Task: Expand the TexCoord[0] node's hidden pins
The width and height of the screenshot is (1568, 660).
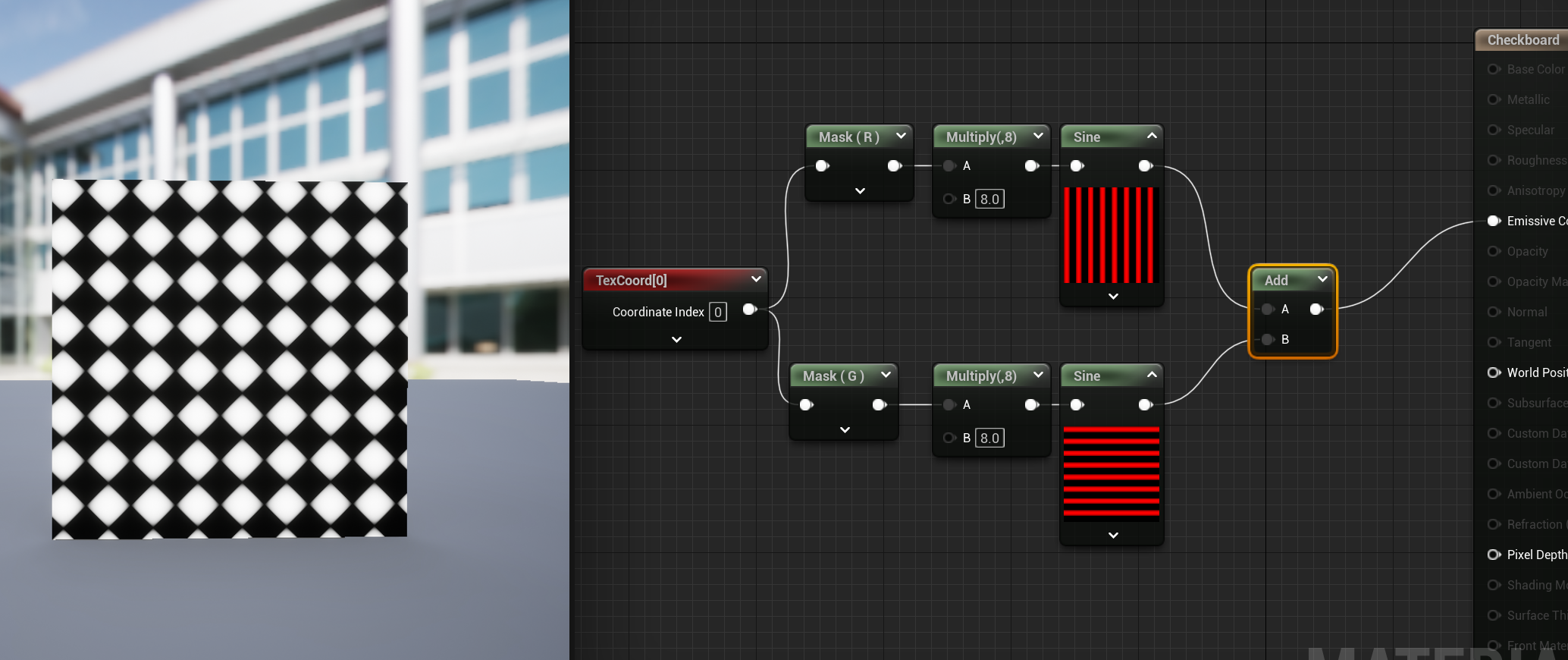Action: pos(677,340)
